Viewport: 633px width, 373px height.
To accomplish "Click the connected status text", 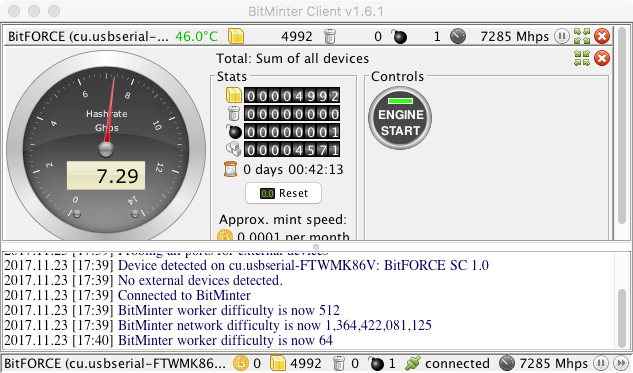I will [457, 363].
